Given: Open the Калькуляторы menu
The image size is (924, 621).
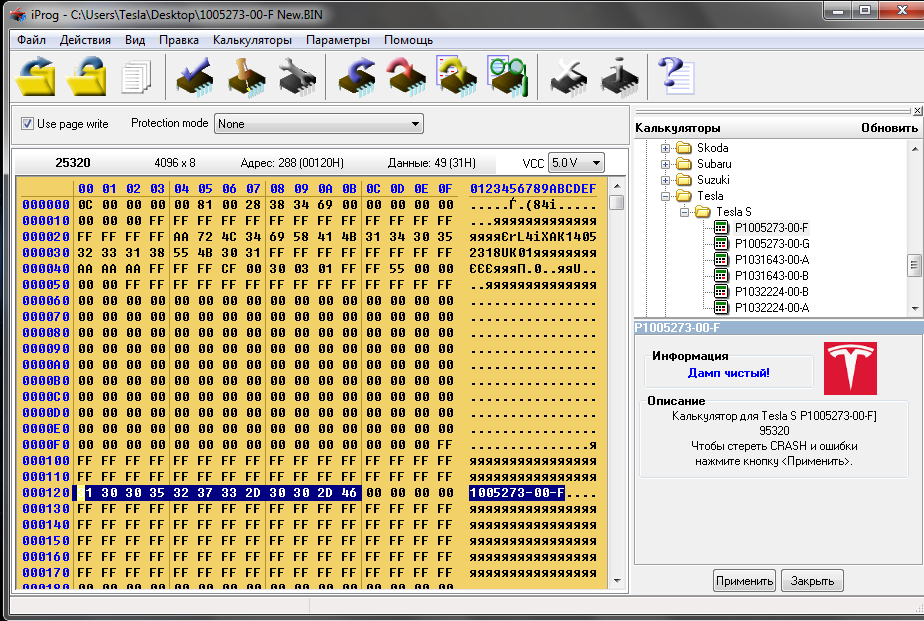Looking at the screenshot, I should (252, 39).
